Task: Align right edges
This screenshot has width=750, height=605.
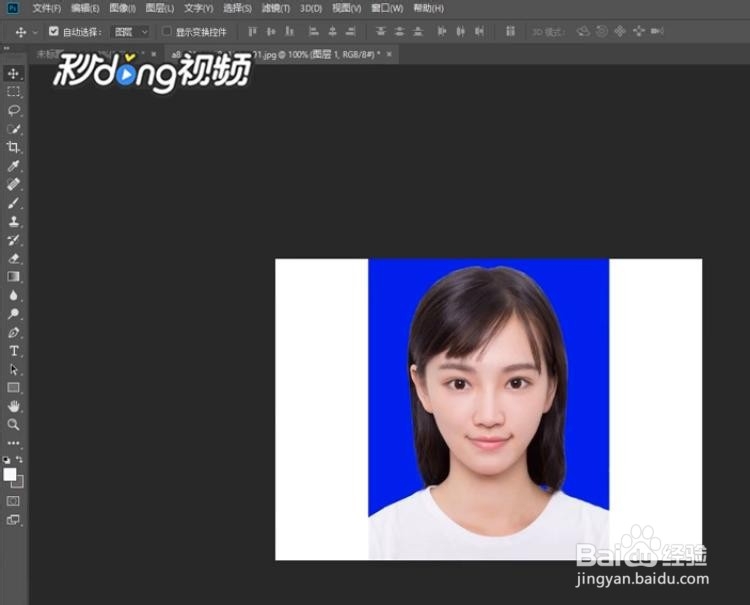Action: (x=351, y=32)
